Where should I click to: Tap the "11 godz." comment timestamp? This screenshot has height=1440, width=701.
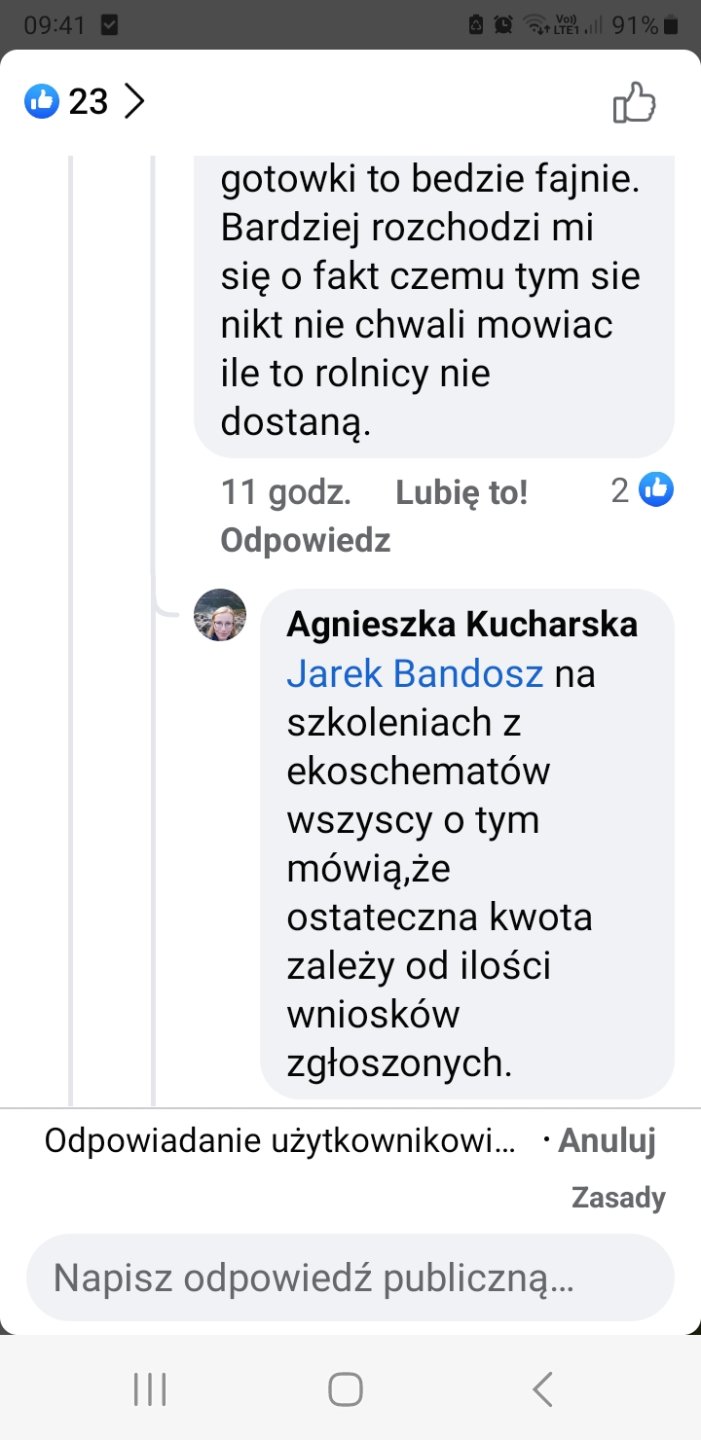(285, 492)
